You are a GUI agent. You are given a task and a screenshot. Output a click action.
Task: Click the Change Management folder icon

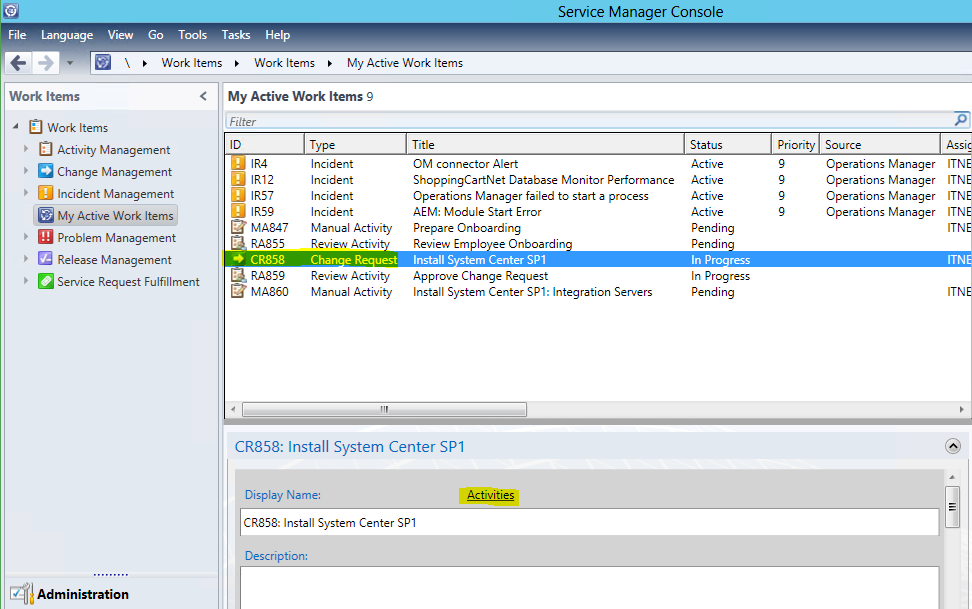[46, 172]
